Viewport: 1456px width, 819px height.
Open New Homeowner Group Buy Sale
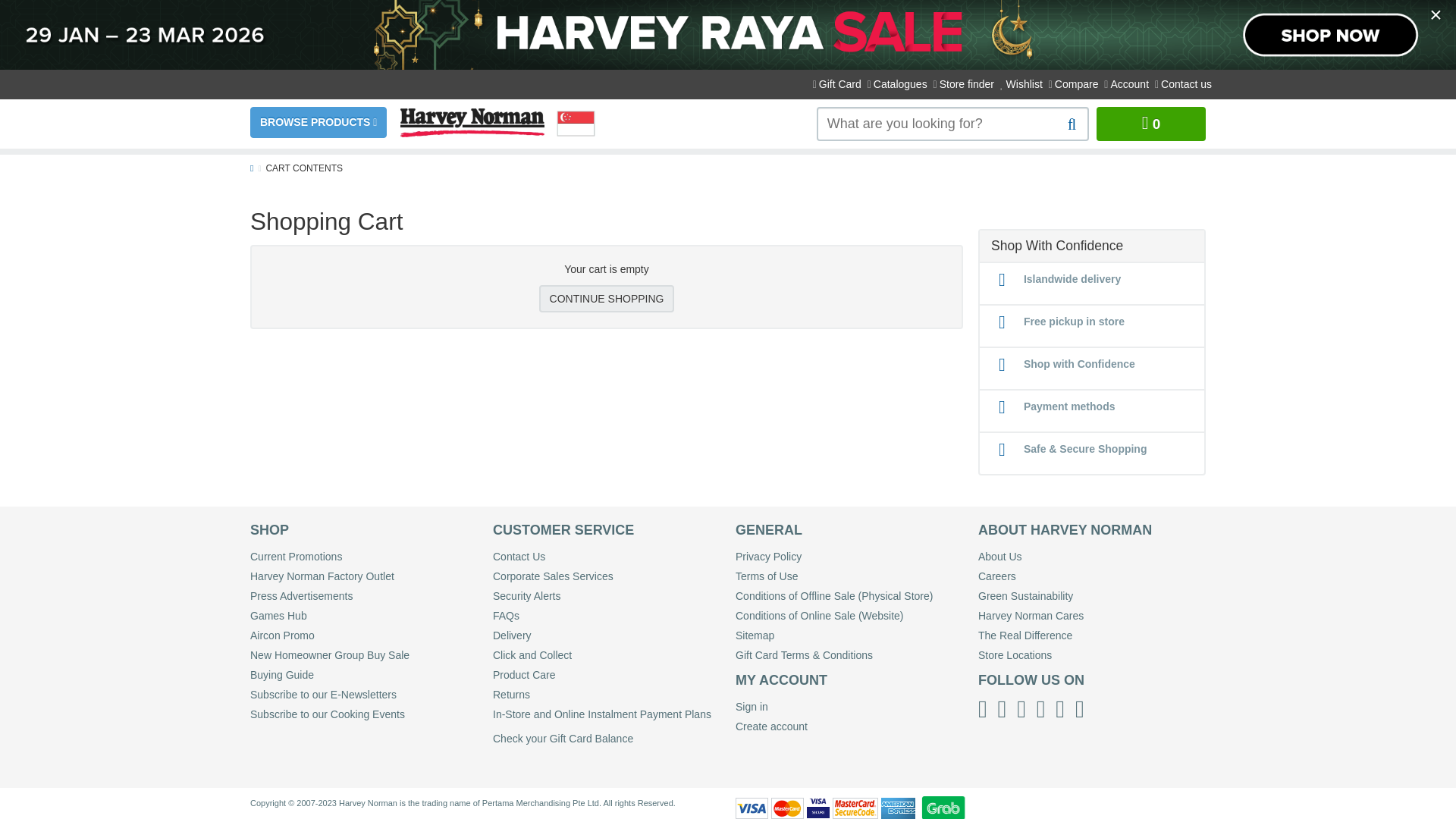330,655
